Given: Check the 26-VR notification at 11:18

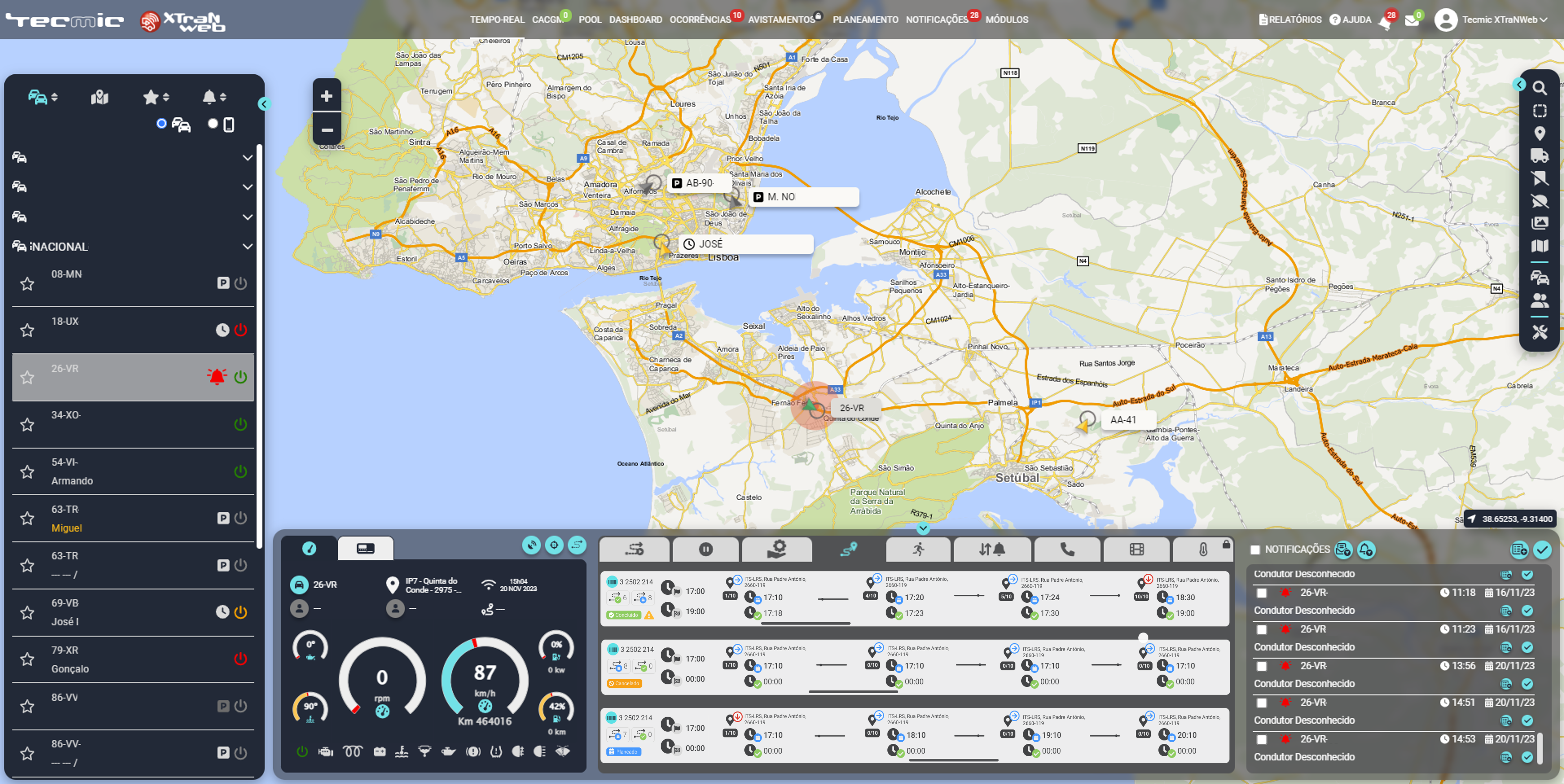Looking at the screenshot, I should tap(1262, 593).
